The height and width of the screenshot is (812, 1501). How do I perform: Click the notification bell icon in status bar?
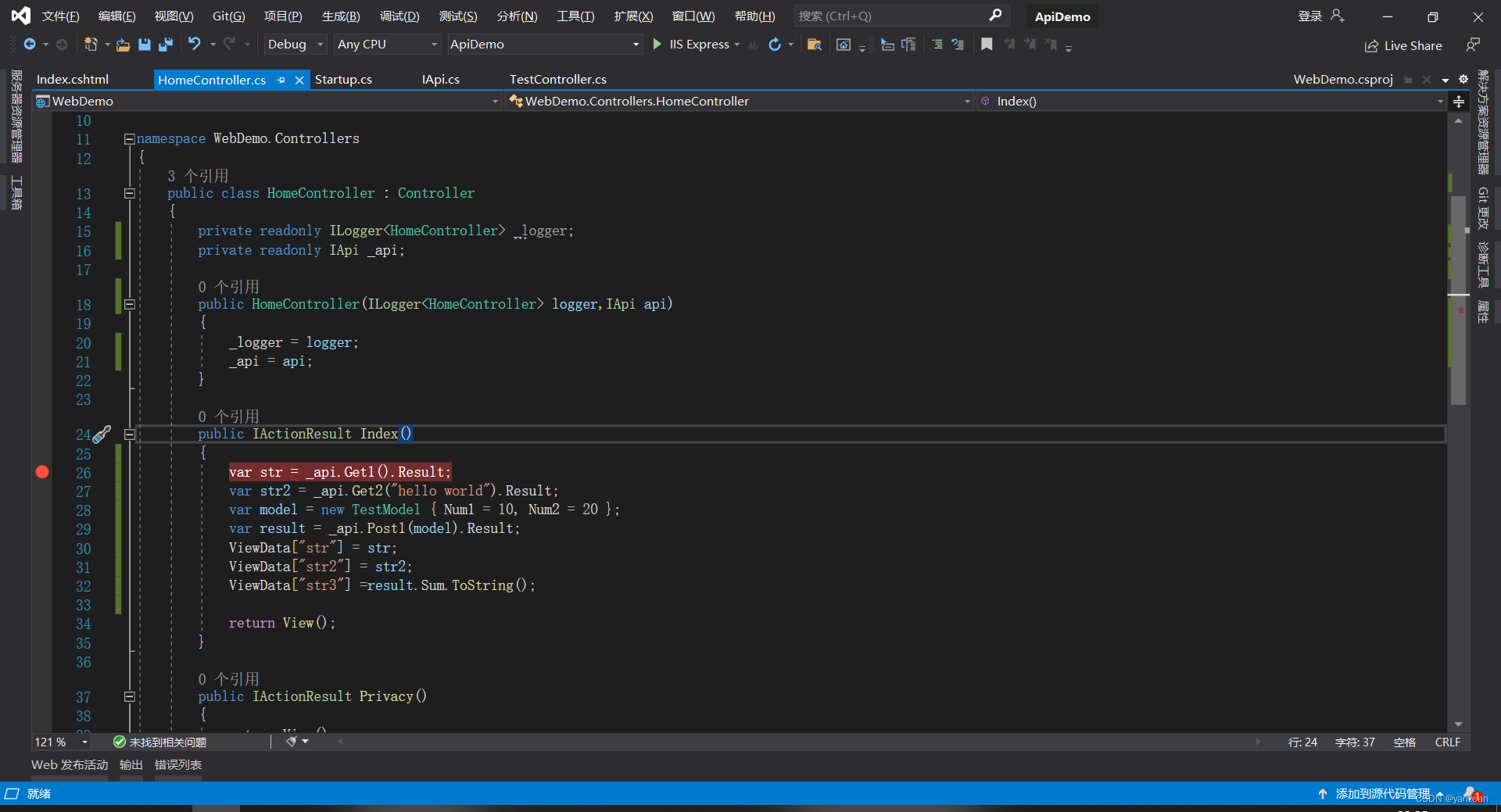(1471, 793)
